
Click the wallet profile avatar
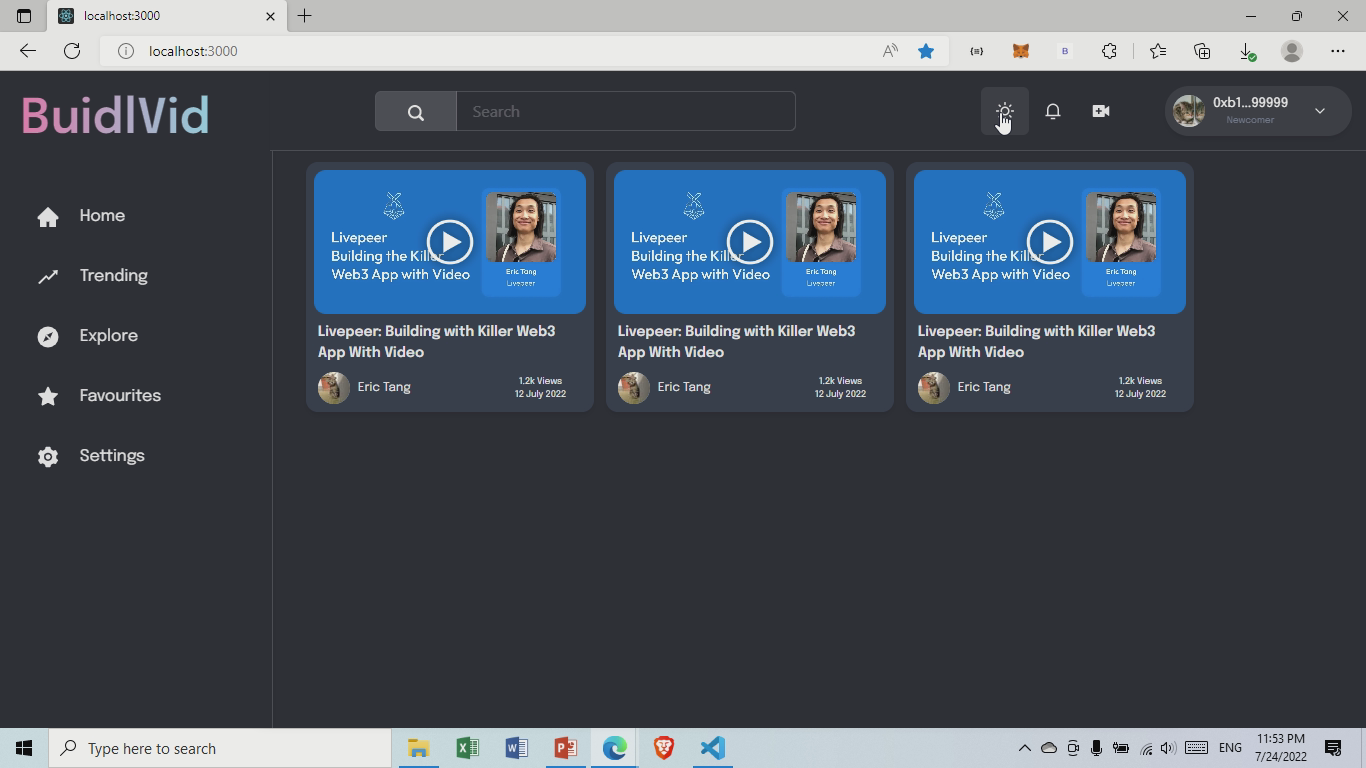pyautogui.click(x=1188, y=111)
